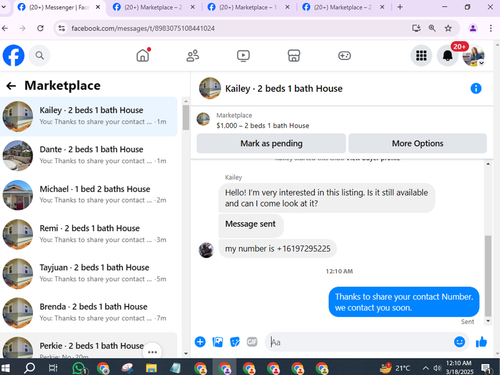Image resolution: width=500 pixels, height=375 pixels.
Task: Open File Explorer from the taskbar
Action: pyautogui.click(x=151, y=368)
